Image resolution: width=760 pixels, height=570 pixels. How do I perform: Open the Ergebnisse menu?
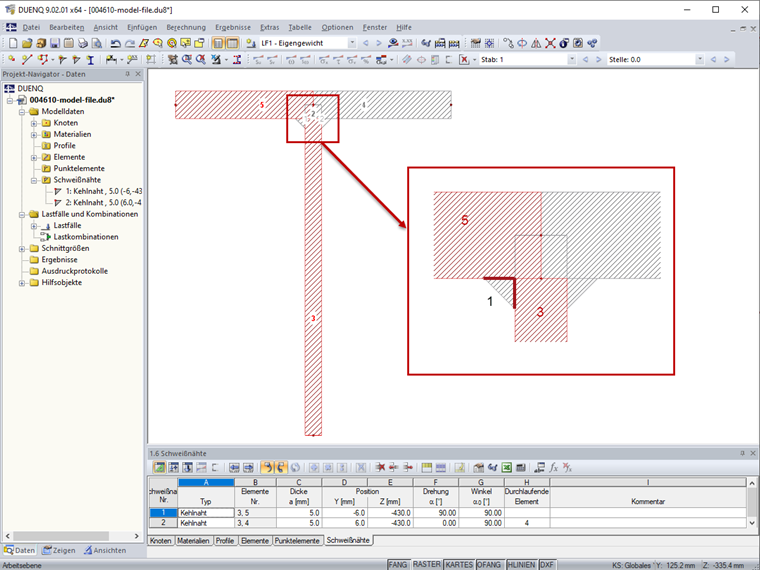[233, 28]
